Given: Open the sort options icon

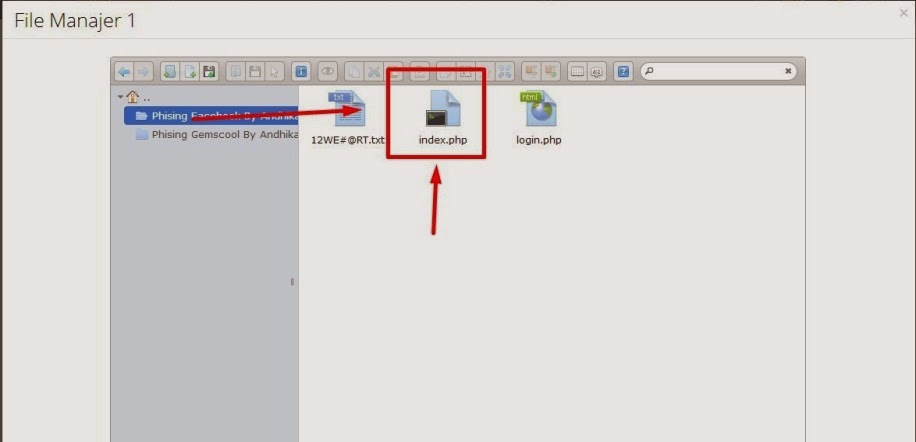Looking at the screenshot, I should pos(597,72).
